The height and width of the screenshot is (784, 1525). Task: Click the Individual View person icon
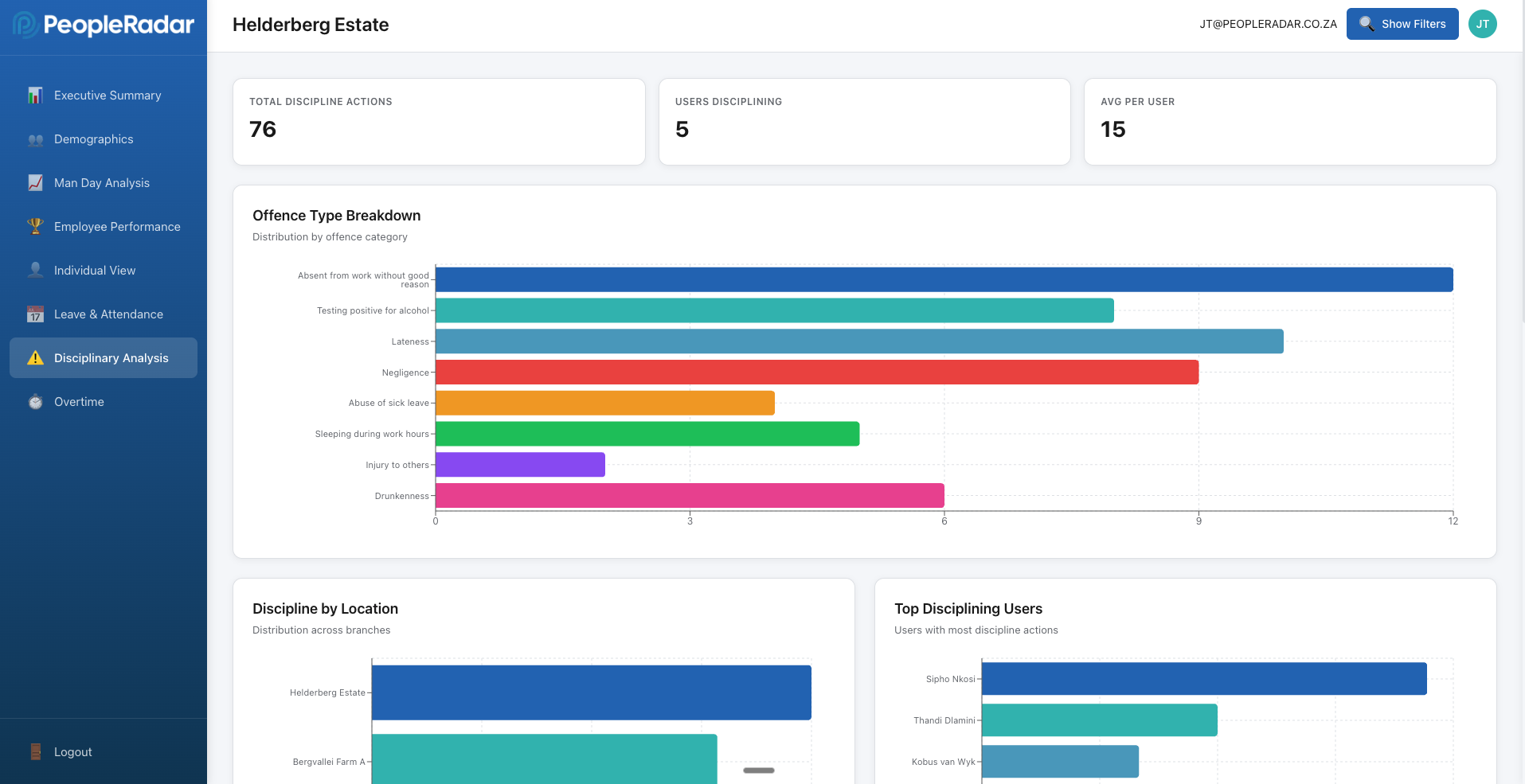(35, 270)
